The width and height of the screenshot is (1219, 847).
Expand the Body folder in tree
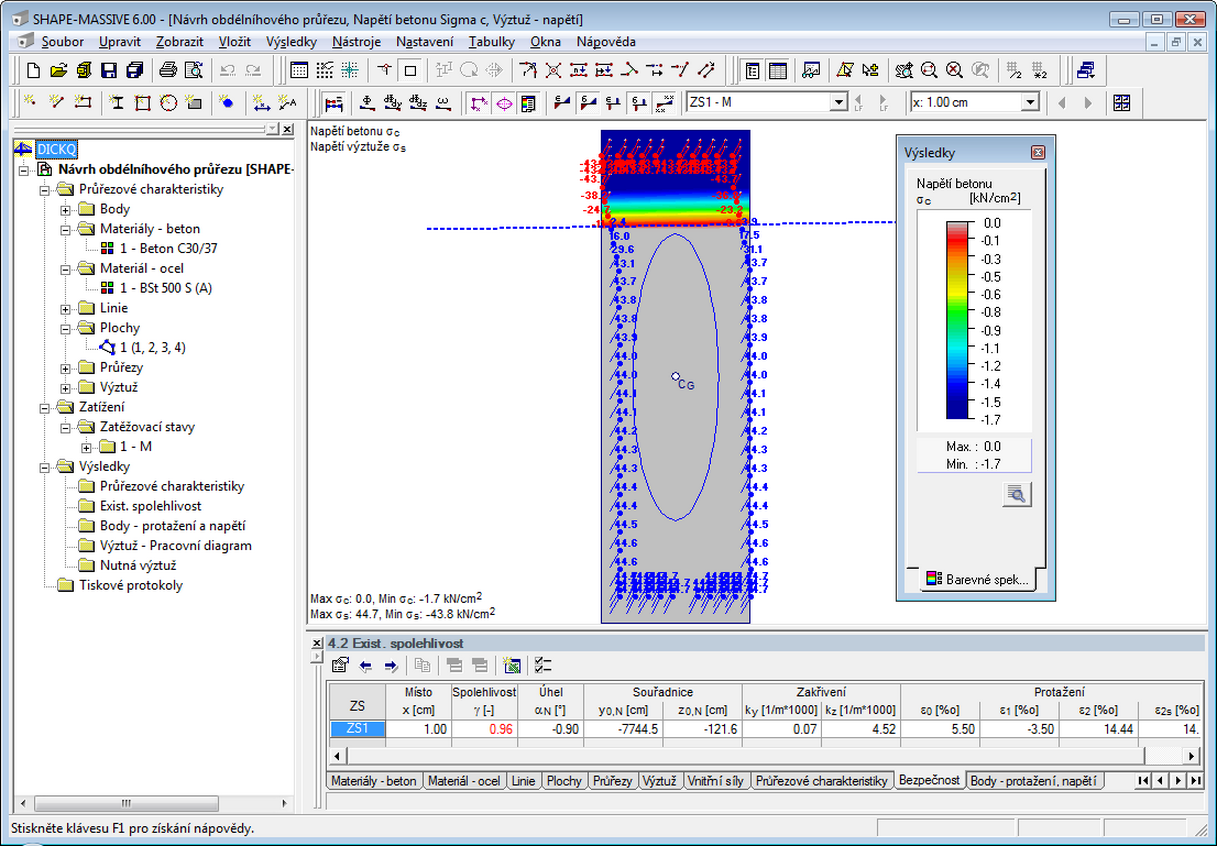coord(66,209)
